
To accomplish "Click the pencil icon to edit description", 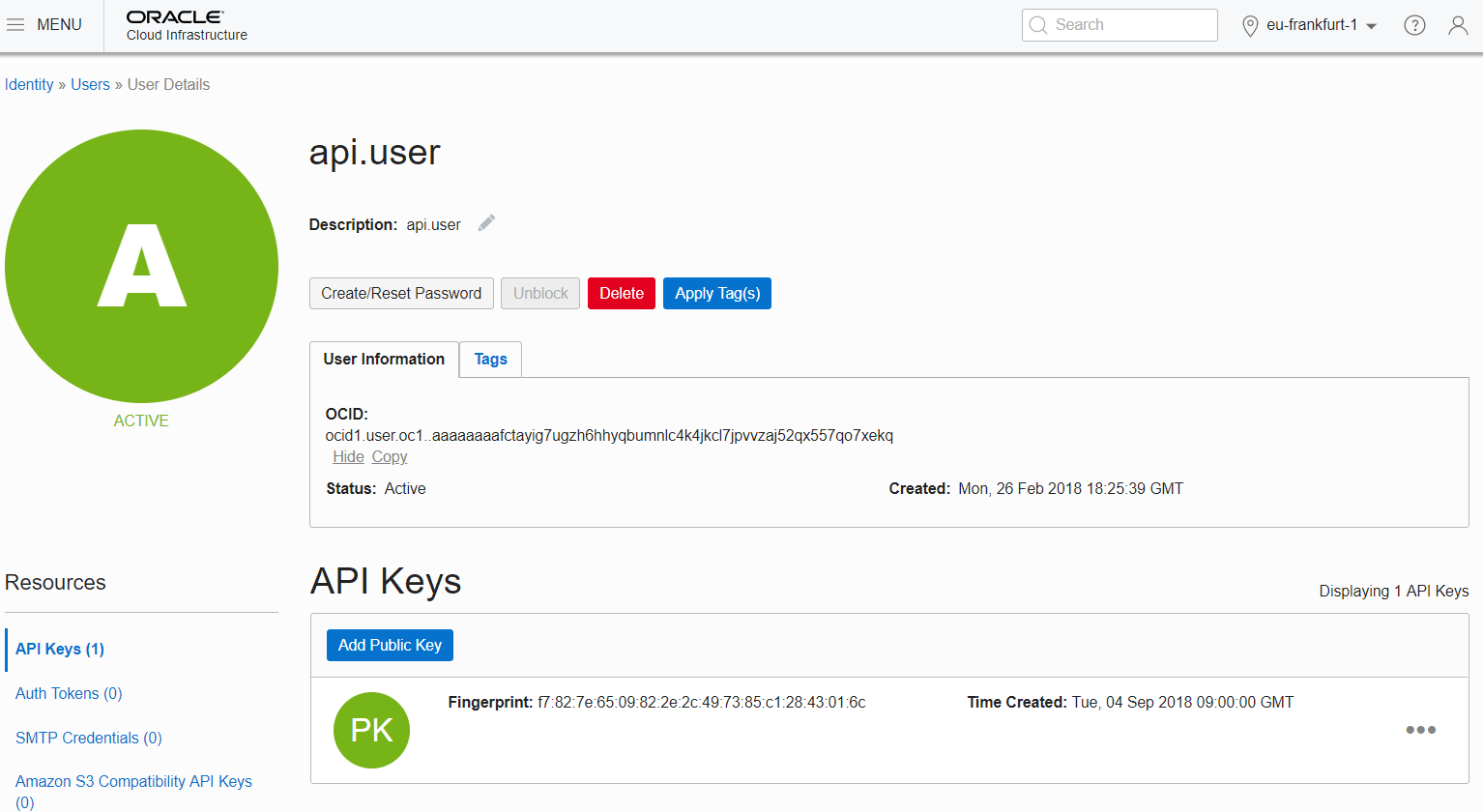I will [485, 222].
